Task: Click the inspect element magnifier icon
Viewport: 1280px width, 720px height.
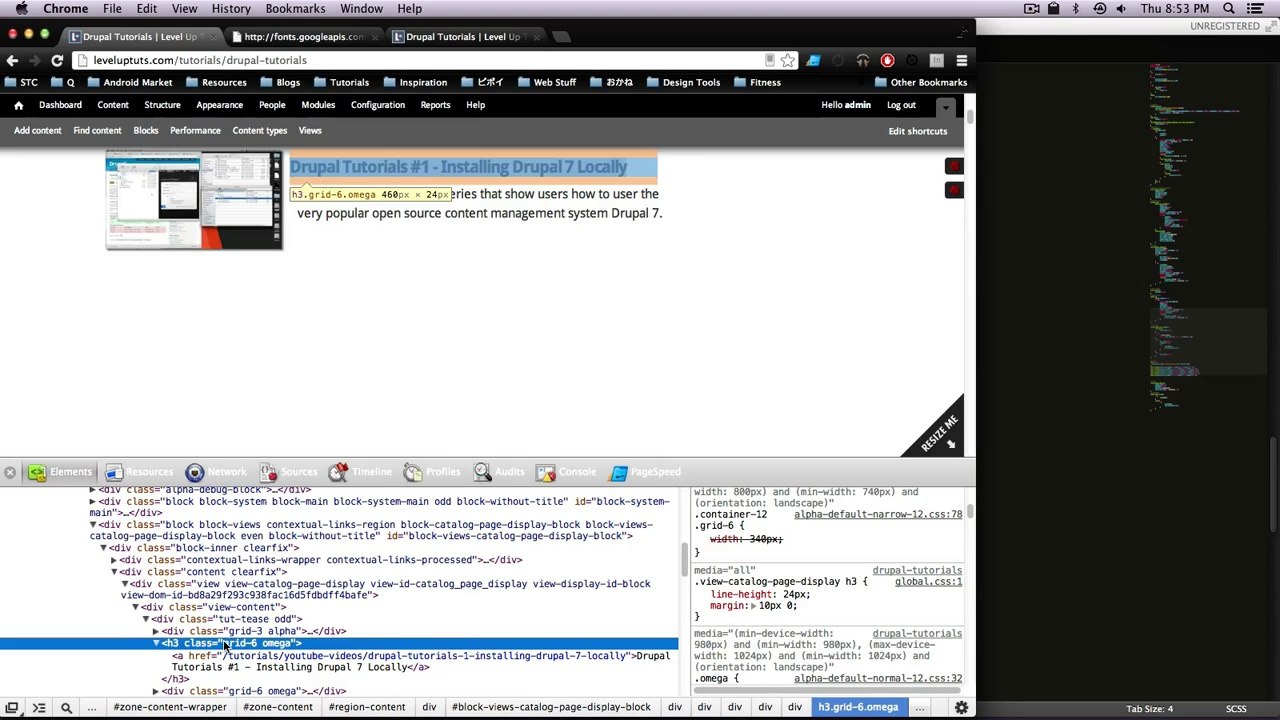Action: pyautogui.click(x=66, y=708)
